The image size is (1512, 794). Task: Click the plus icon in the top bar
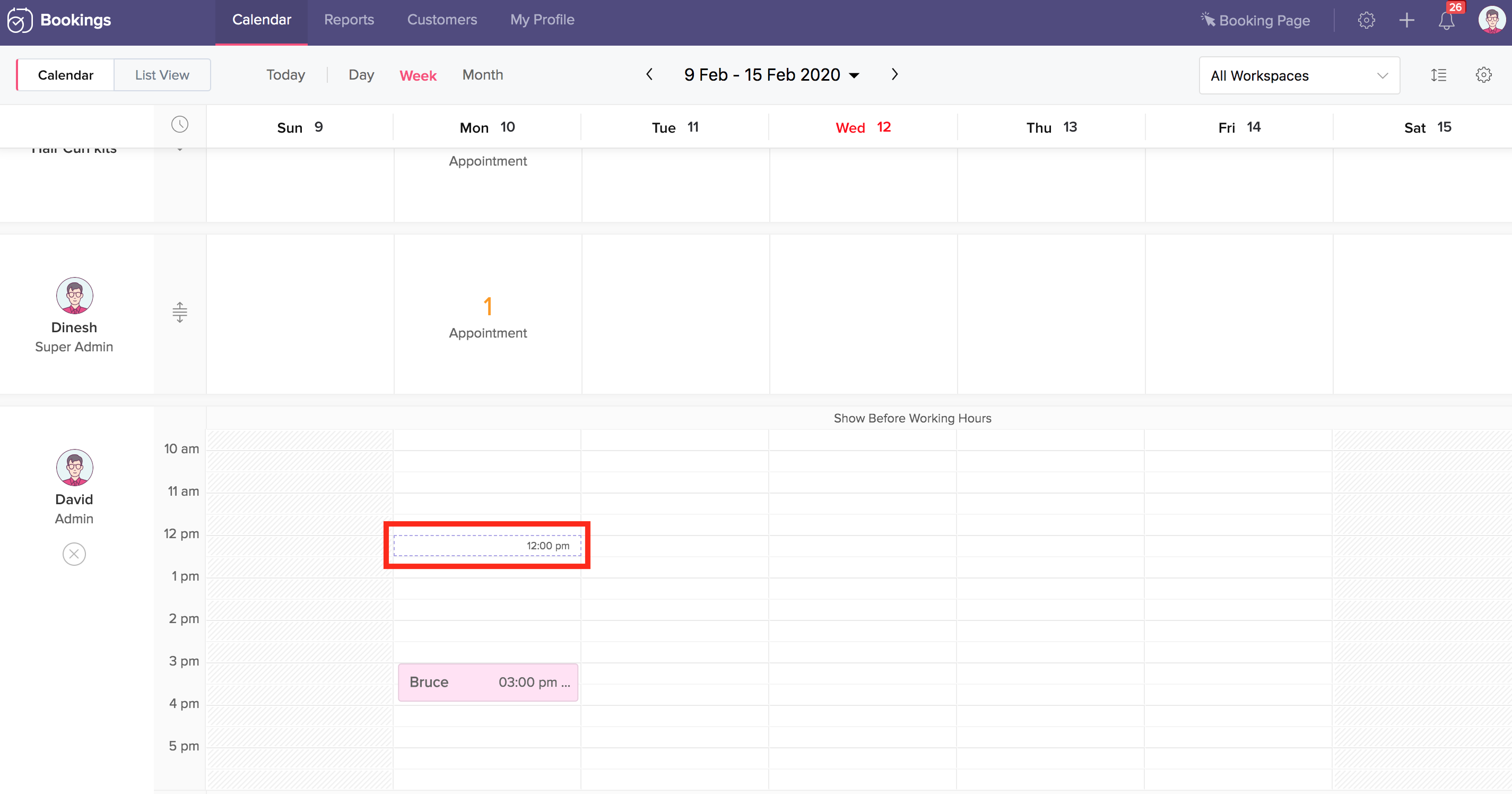tap(1406, 21)
